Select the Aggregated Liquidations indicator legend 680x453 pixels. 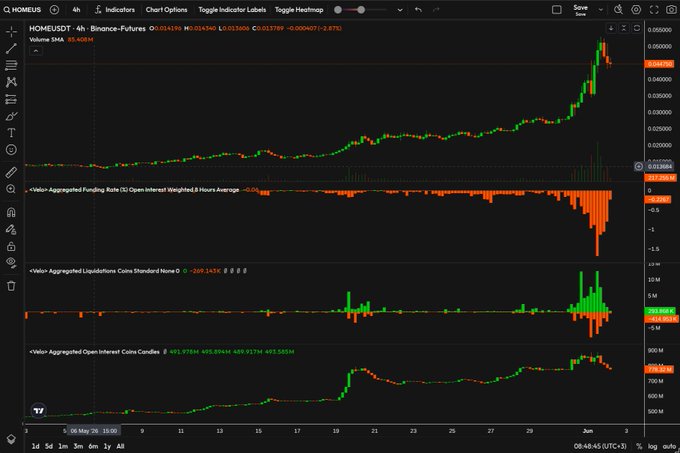104,271
